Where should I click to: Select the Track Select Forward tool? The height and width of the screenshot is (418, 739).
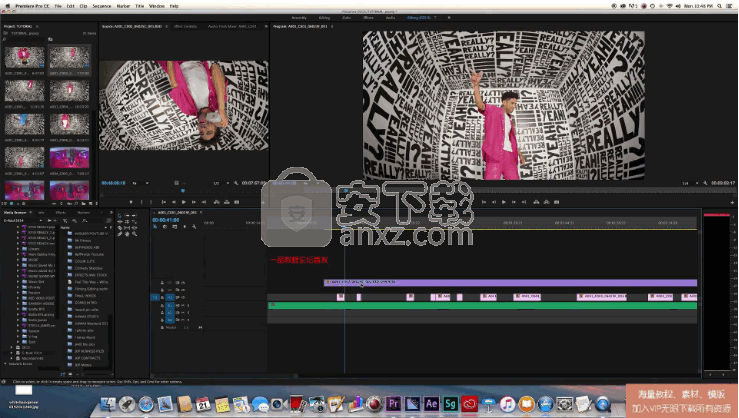(127, 215)
